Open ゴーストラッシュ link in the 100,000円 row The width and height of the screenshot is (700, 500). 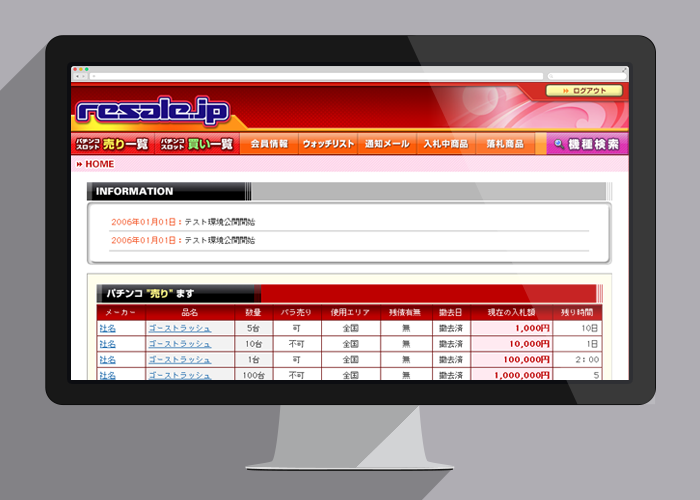pos(179,359)
